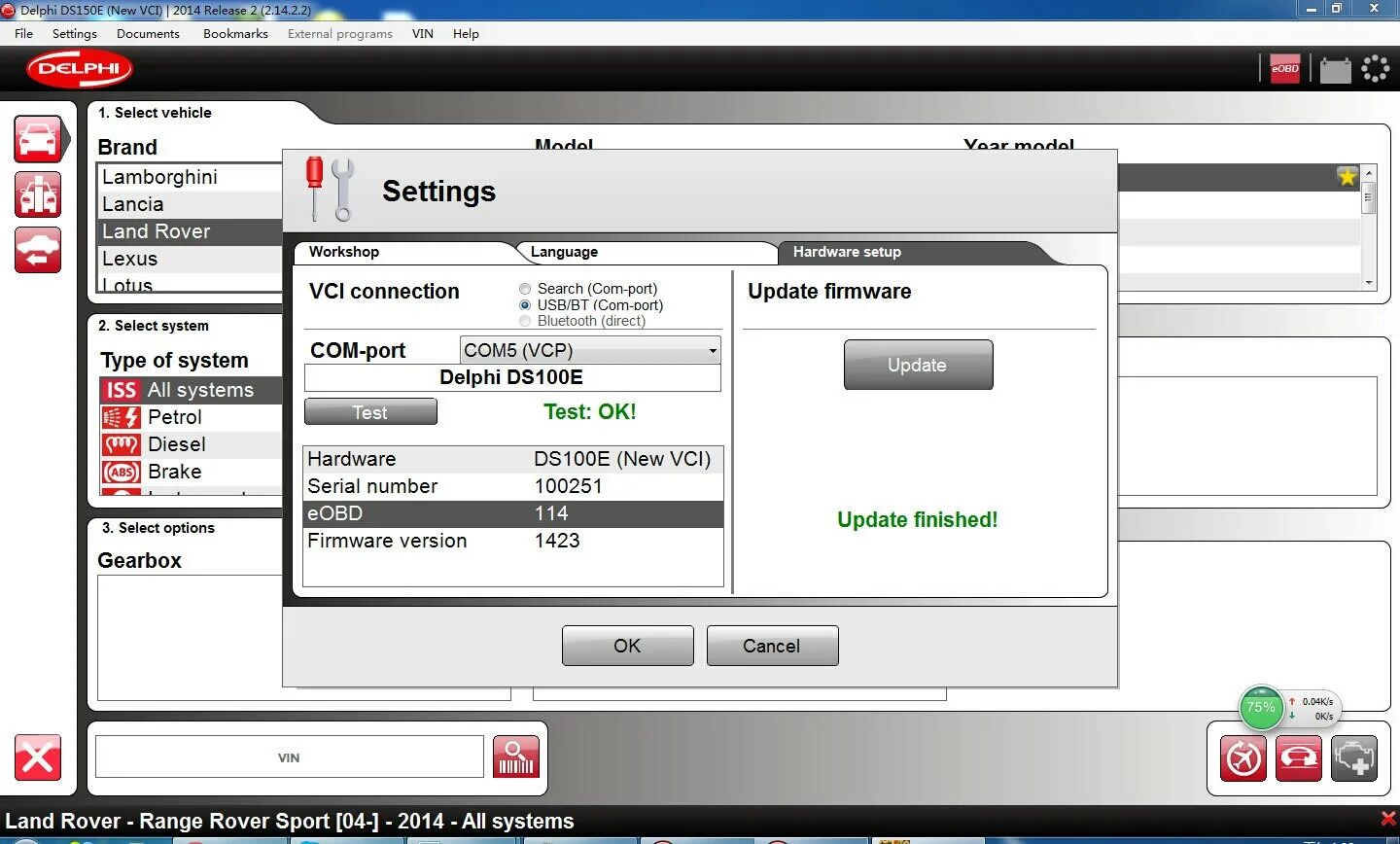Image resolution: width=1400 pixels, height=844 pixels.
Task: Select the ABS Brake icon
Action: tap(121, 472)
